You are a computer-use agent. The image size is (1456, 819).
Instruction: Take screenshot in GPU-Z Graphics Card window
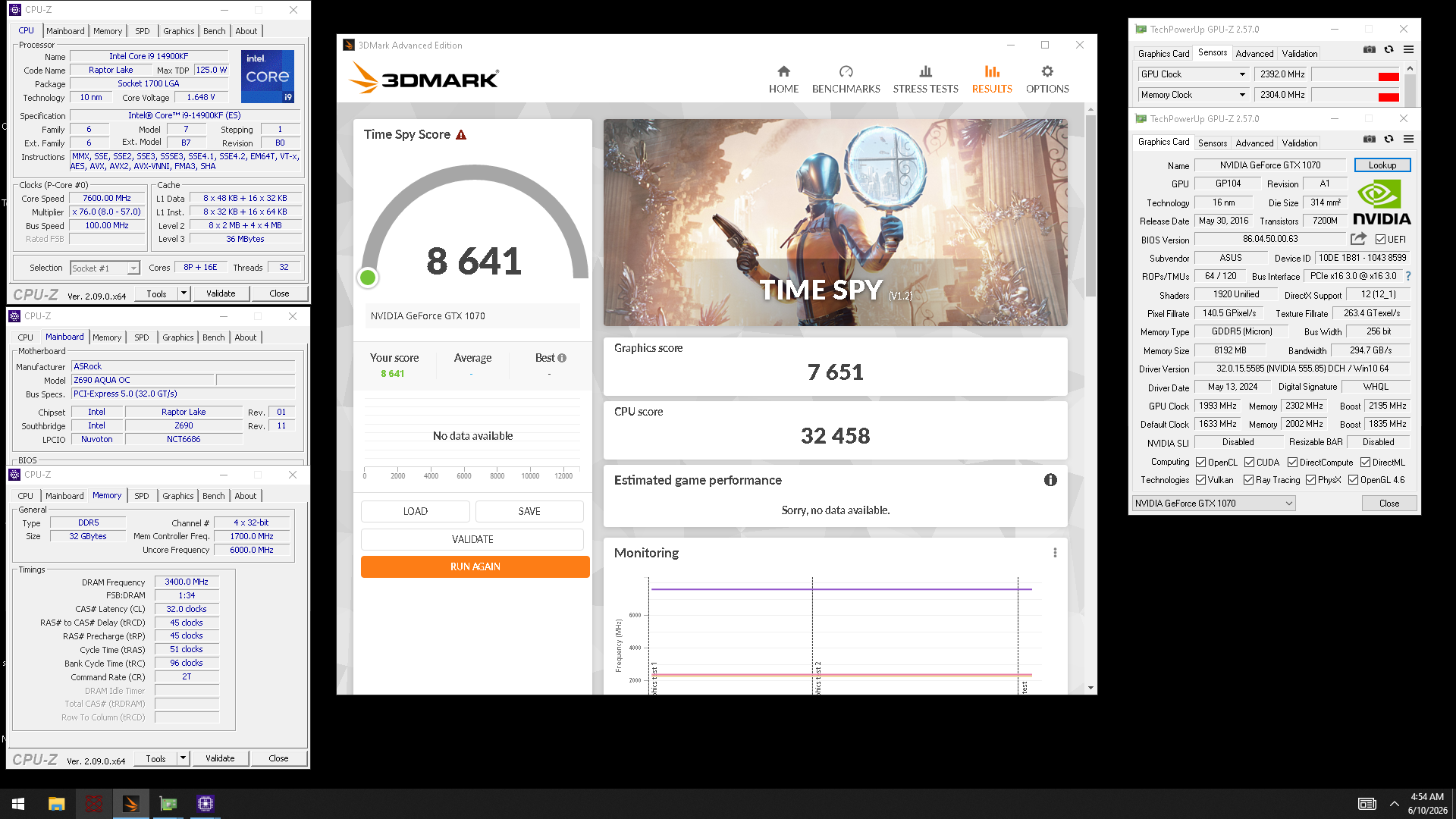pyautogui.click(x=1370, y=140)
